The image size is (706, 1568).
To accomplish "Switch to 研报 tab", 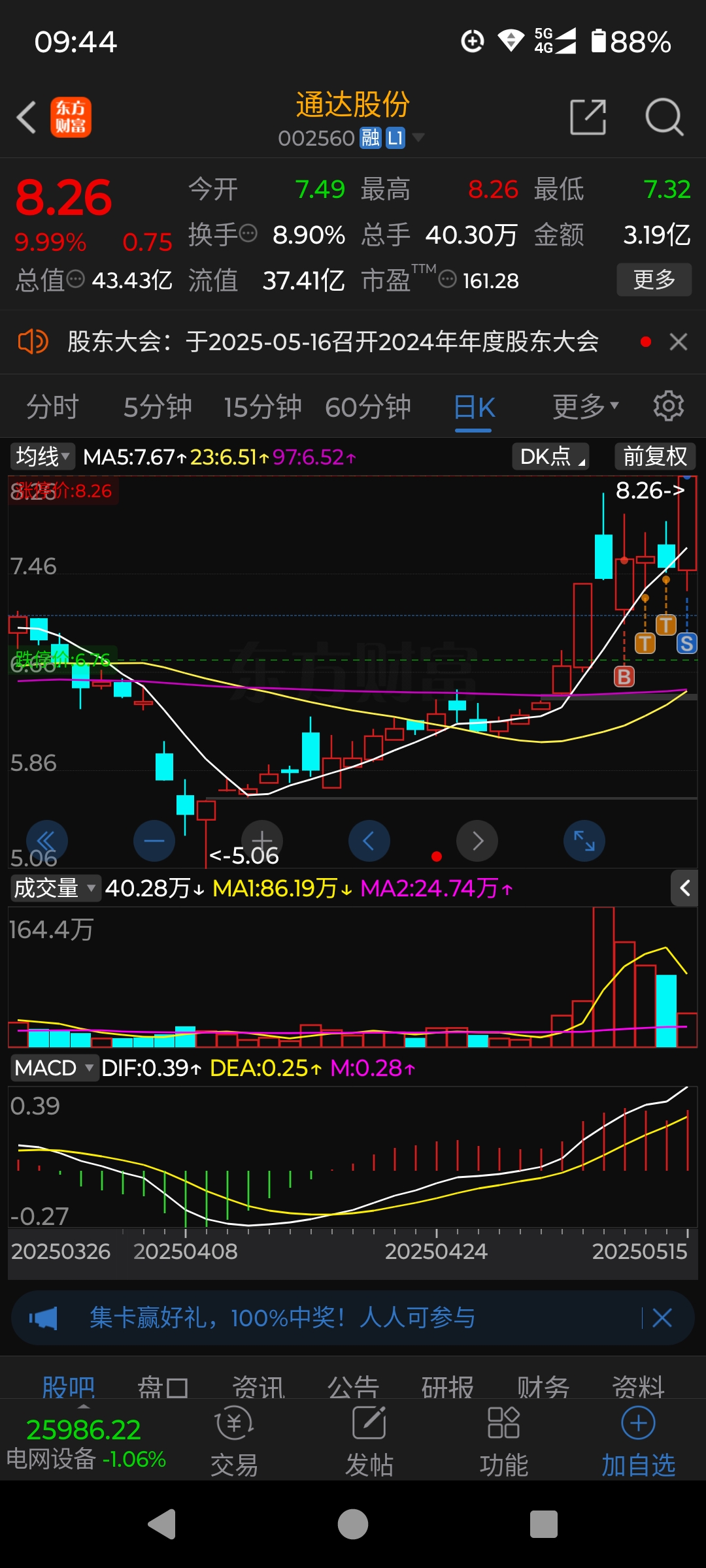I will click(x=448, y=1386).
